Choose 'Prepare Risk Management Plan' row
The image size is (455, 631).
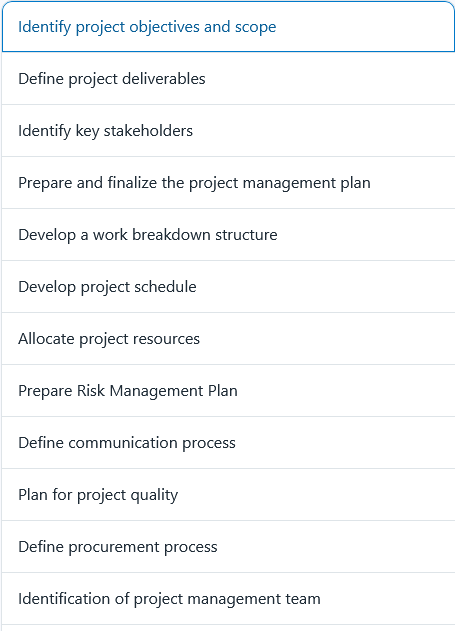click(x=228, y=390)
